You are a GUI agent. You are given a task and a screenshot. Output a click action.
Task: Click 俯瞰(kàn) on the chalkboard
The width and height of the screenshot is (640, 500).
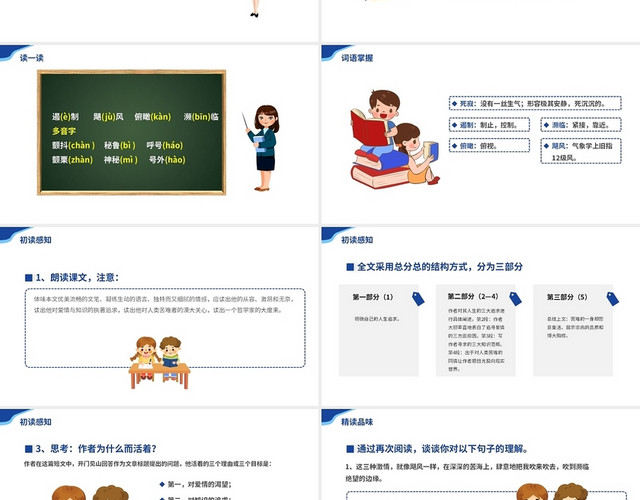coord(153,117)
